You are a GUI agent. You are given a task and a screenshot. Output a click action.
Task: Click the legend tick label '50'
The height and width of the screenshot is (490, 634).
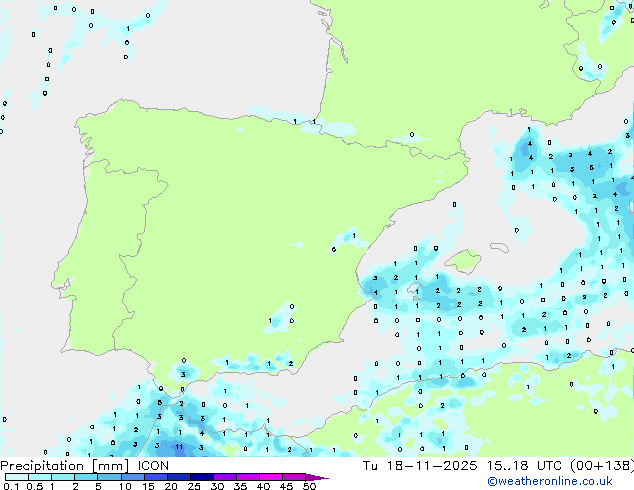[x=309, y=486]
